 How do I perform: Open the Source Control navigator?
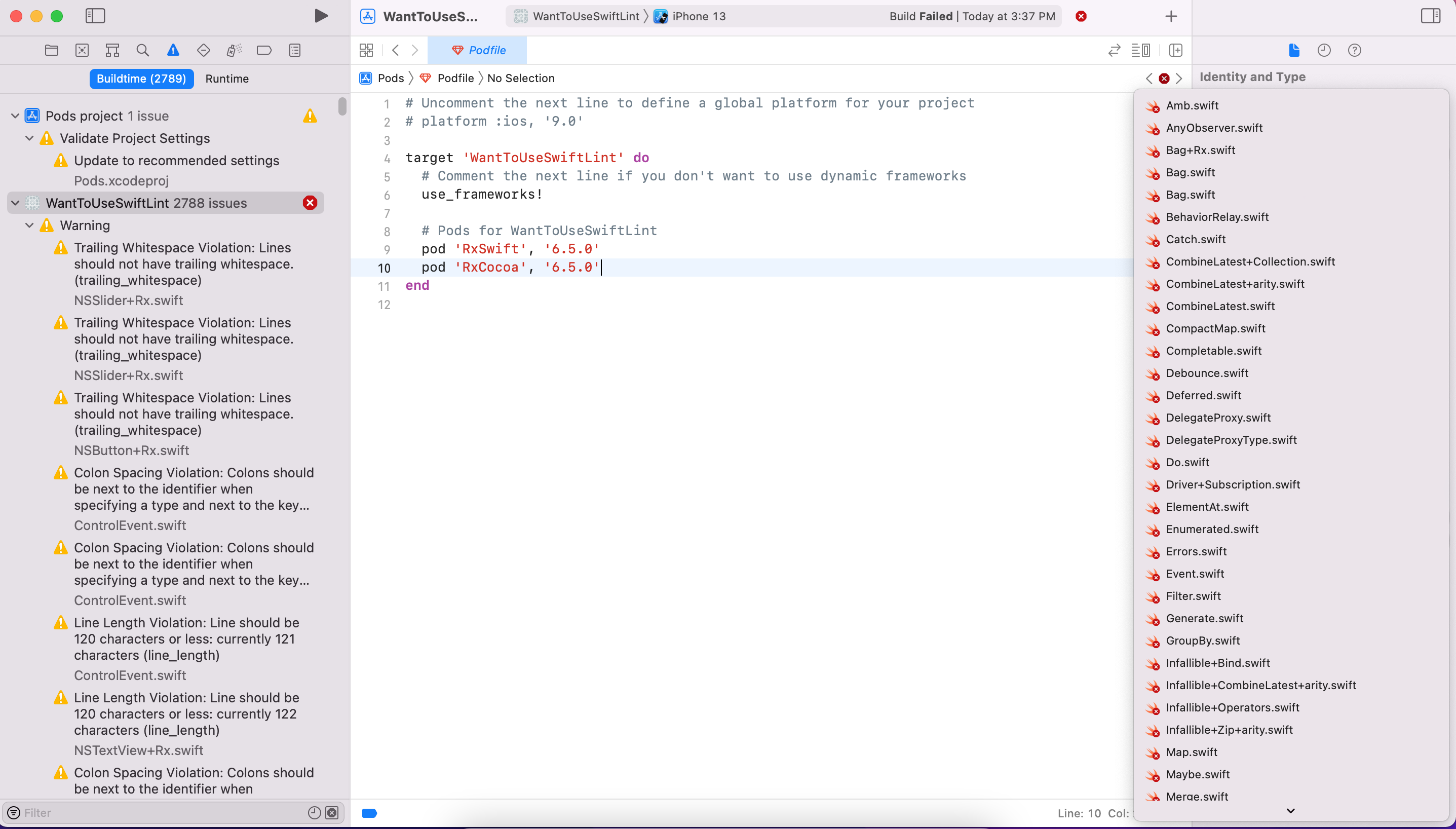(x=82, y=50)
